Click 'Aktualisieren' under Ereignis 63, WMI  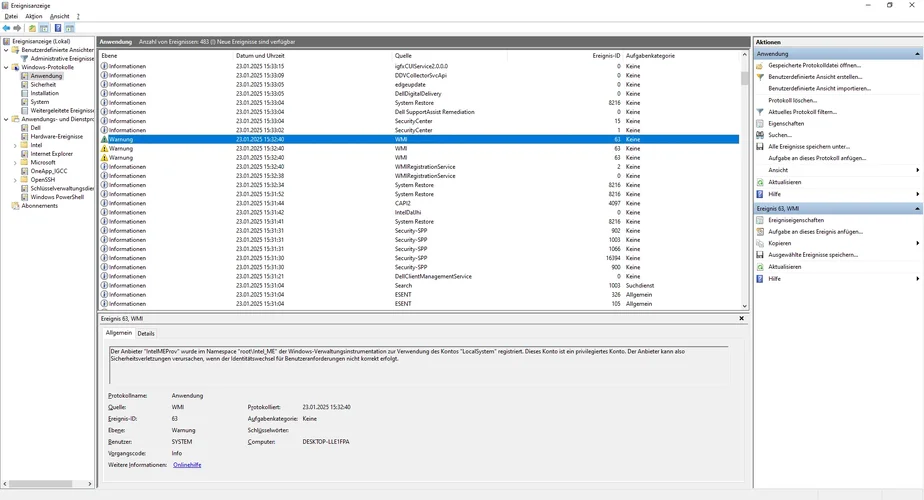click(x=784, y=267)
